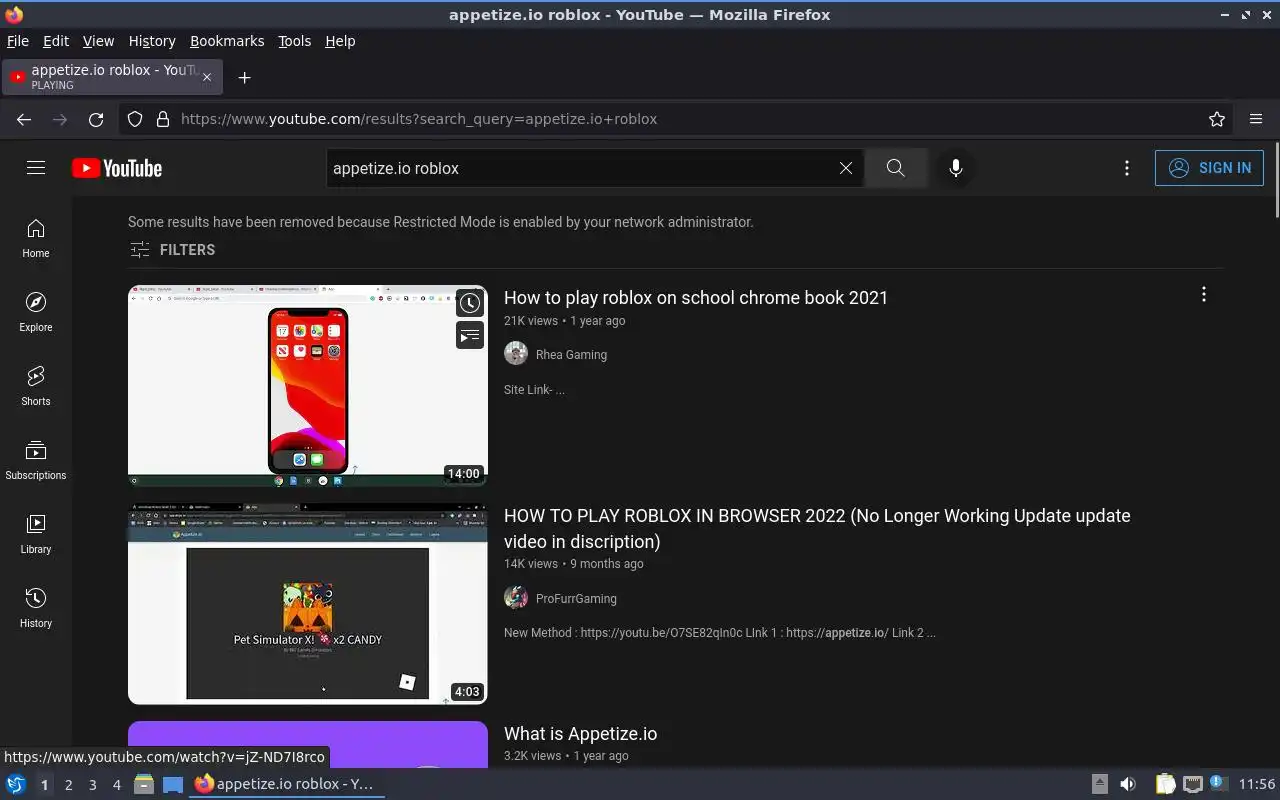Close the appetize.io roblox tab
The height and width of the screenshot is (800, 1280).
click(208, 77)
